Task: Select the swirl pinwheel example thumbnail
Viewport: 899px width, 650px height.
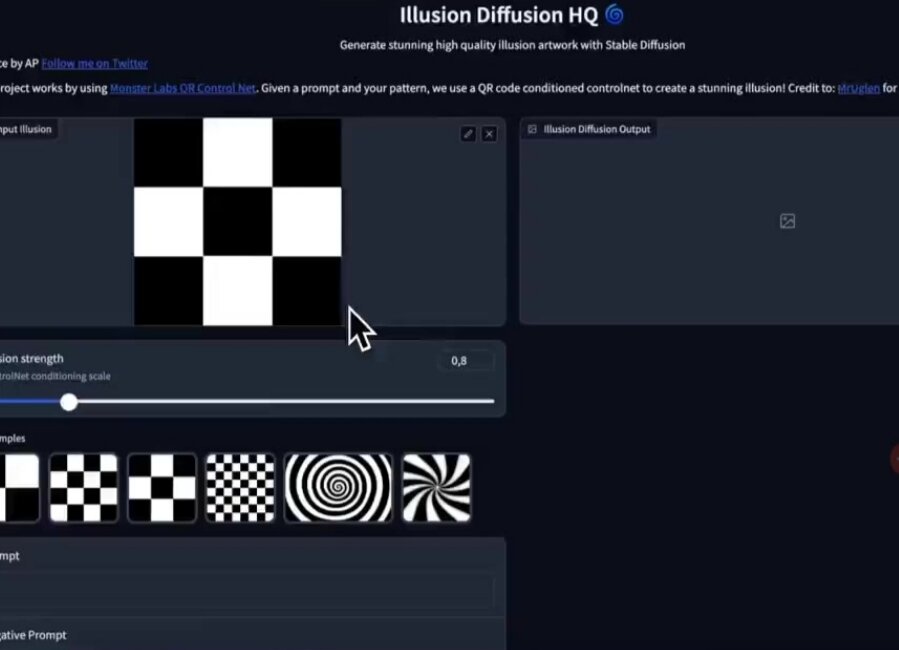Action: [436, 488]
